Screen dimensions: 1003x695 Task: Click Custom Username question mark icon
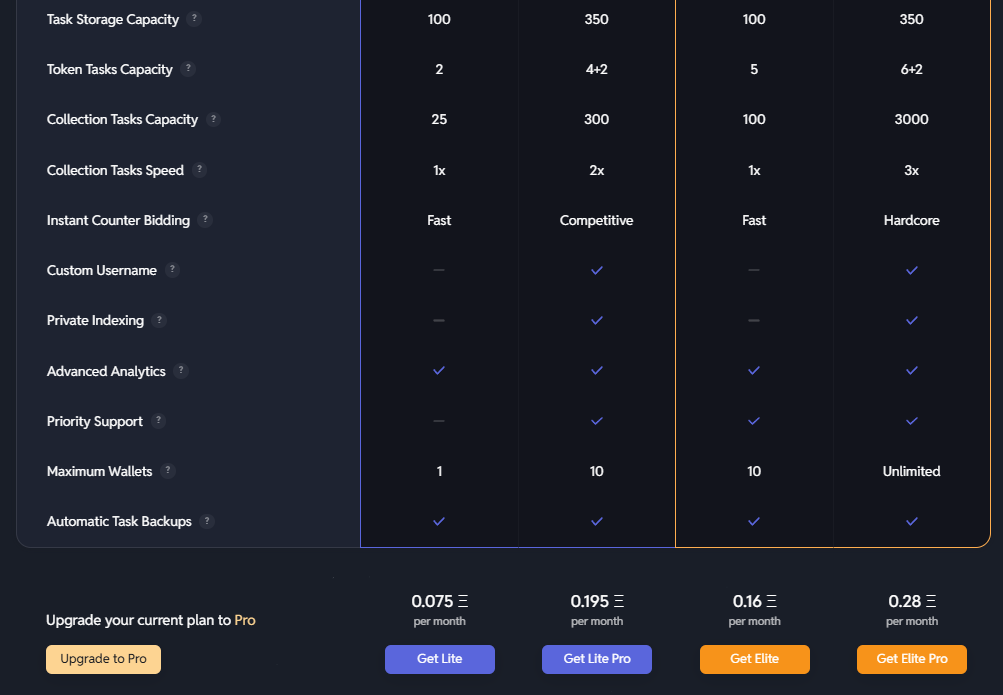pos(173,270)
